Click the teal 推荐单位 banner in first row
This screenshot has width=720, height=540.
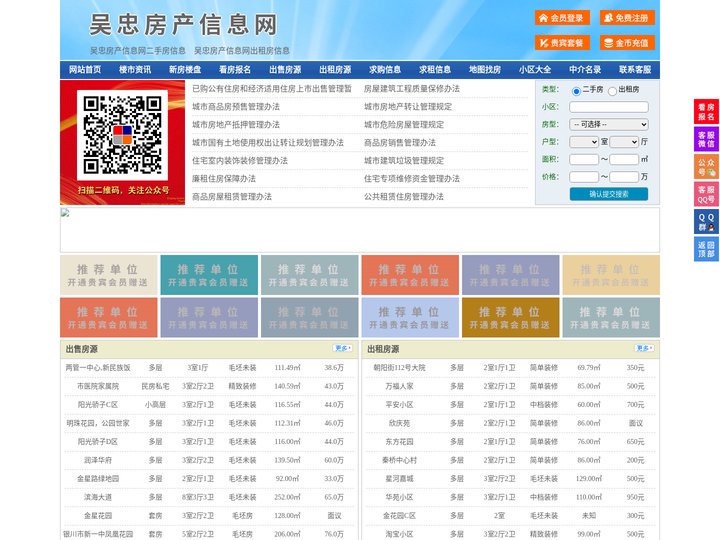coord(209,275)
